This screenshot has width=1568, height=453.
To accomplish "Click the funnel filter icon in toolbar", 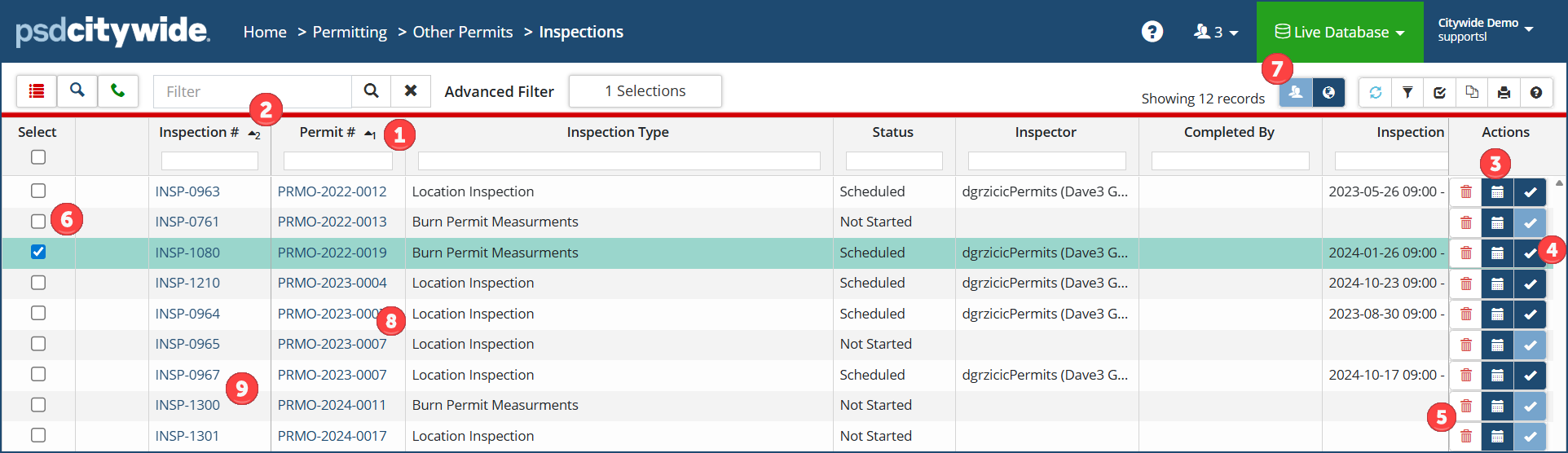I will (1407, 92).
